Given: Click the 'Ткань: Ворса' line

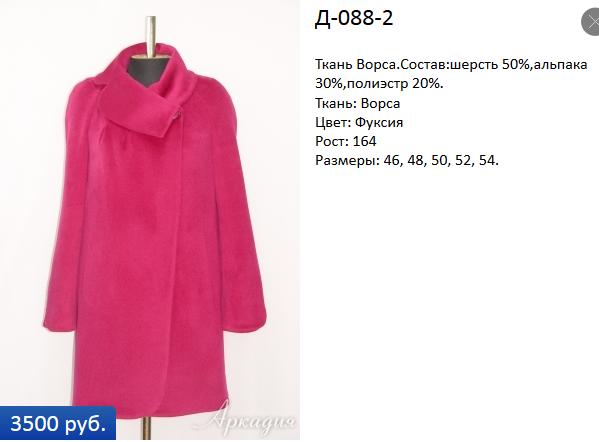Looking at the screenshot, I should coord(358,103).
